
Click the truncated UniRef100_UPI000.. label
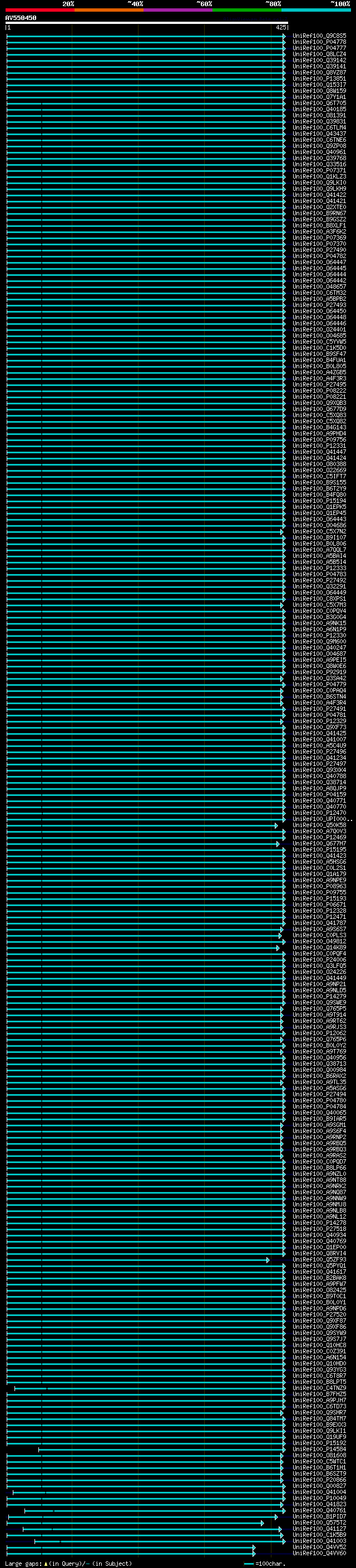click(x=322, y=819)
